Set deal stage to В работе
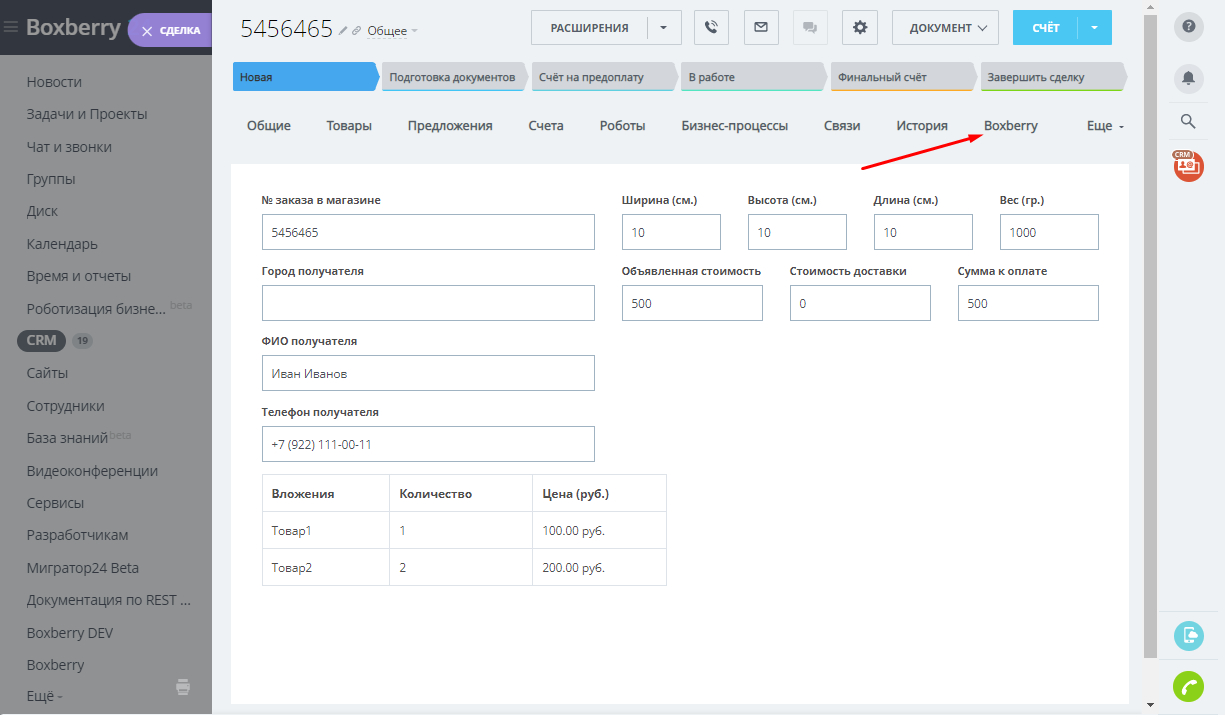 coord(753,77)
